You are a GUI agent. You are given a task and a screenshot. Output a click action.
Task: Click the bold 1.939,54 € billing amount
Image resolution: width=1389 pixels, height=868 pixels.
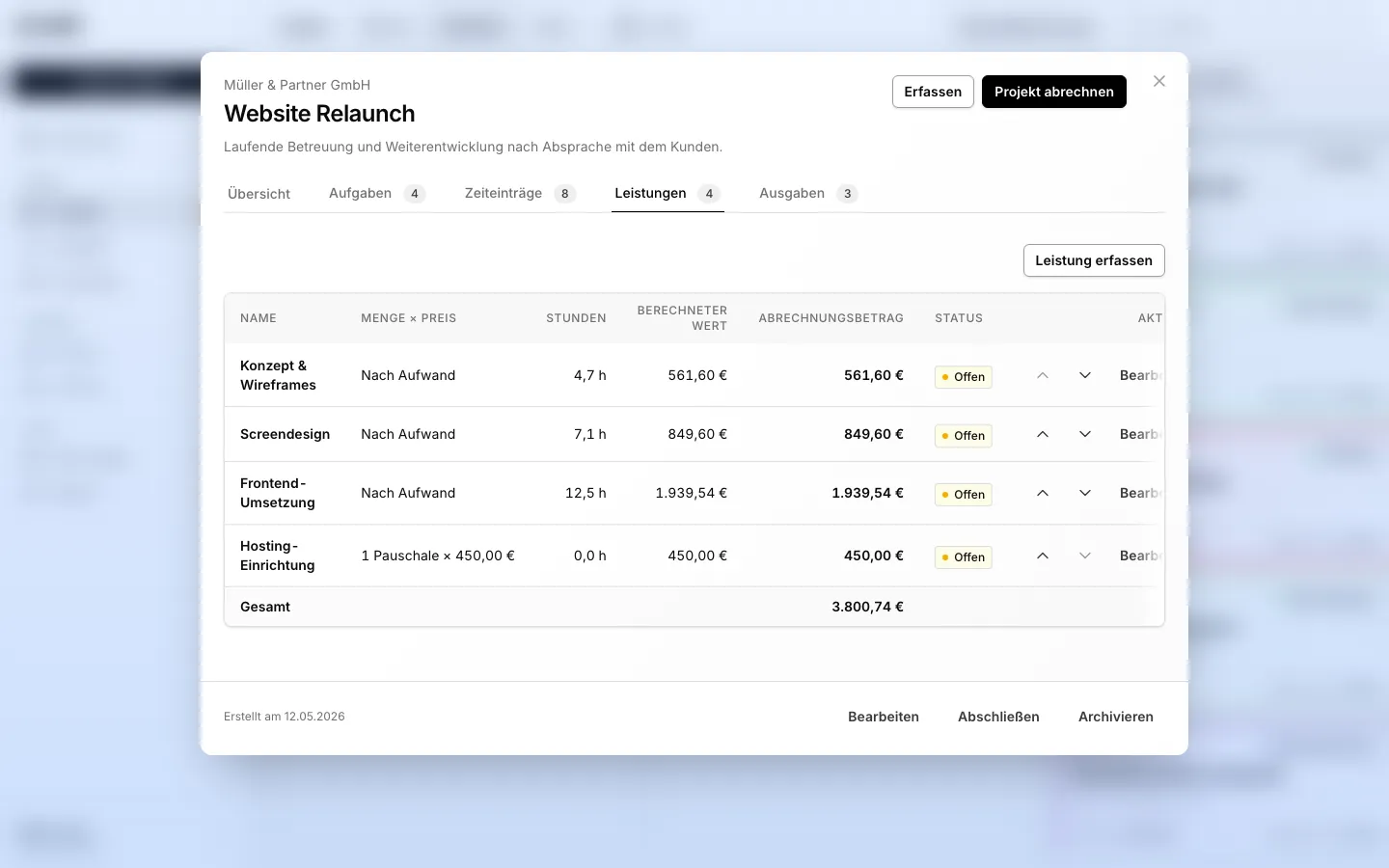pyautogui.click(x=868, y=493)
